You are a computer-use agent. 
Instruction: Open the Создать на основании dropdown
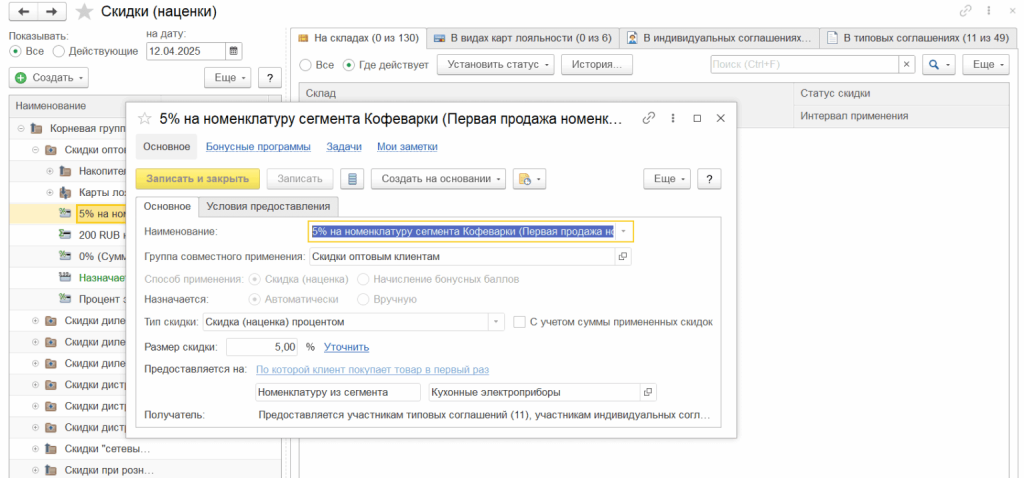click(438, 179)
